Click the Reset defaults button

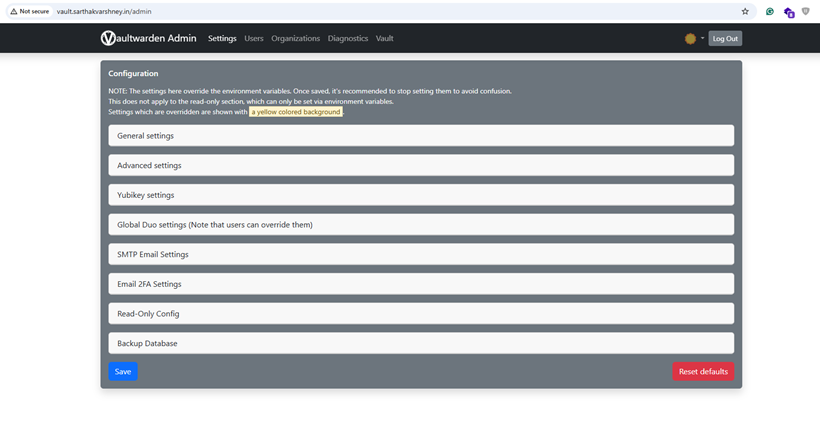click(x=703, y=371)
